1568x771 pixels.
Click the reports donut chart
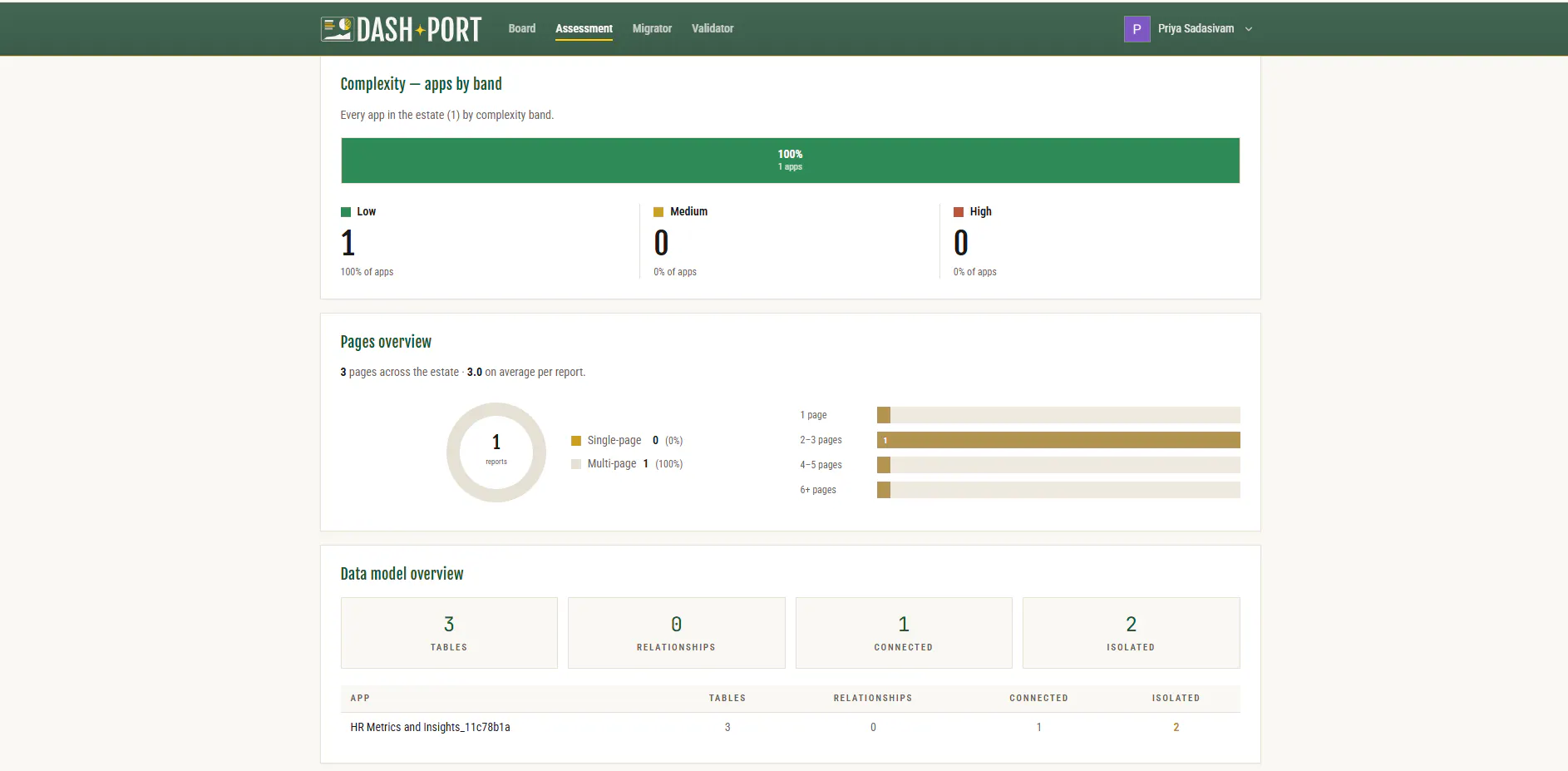point(496,452)
